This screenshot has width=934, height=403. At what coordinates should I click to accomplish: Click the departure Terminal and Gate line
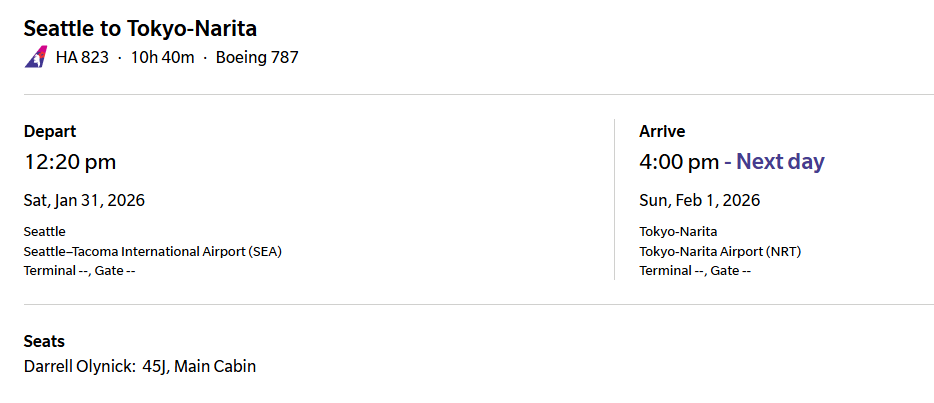coord(79,271)
